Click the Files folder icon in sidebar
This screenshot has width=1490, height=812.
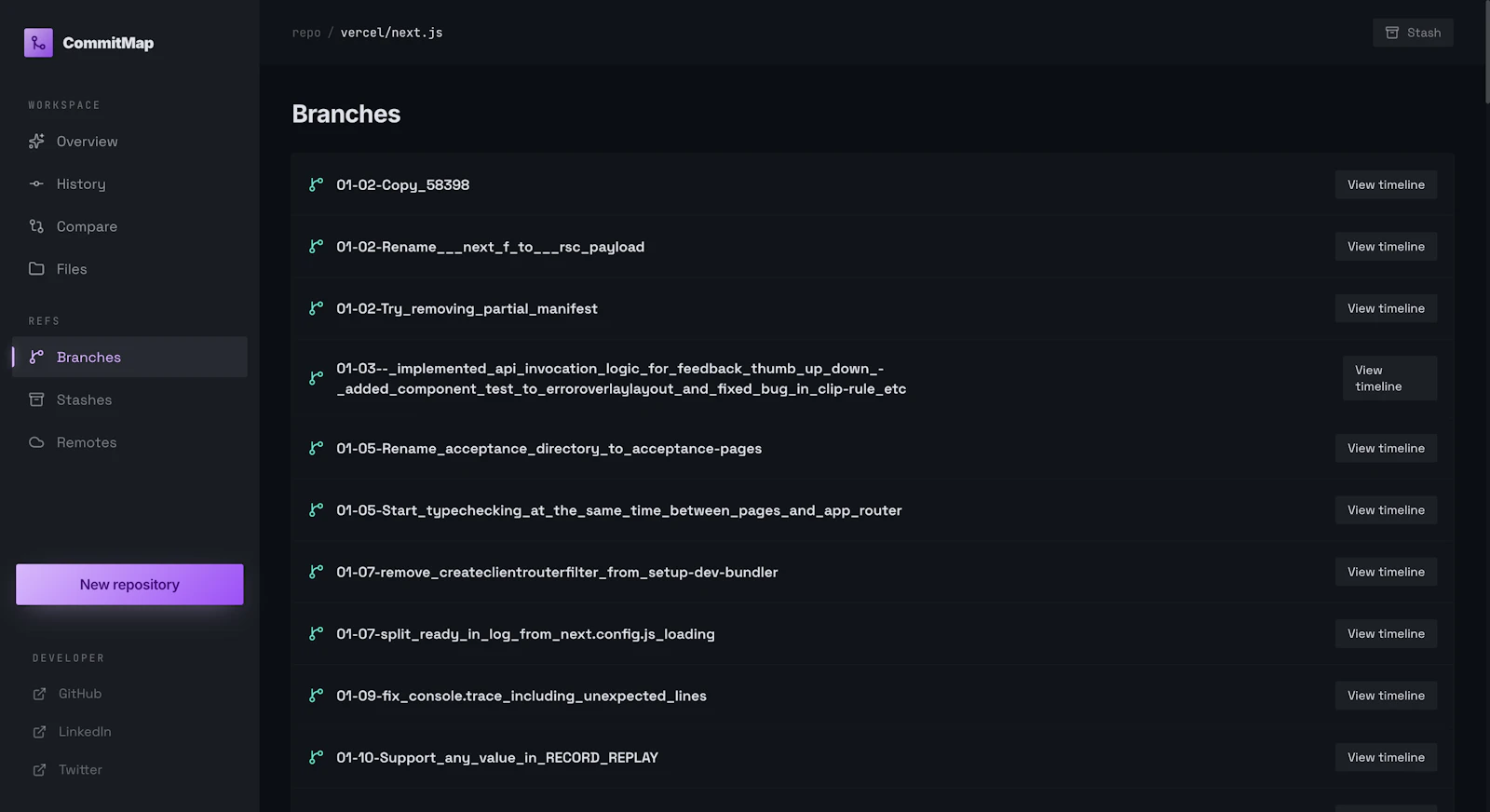click(x=36, y=269)
